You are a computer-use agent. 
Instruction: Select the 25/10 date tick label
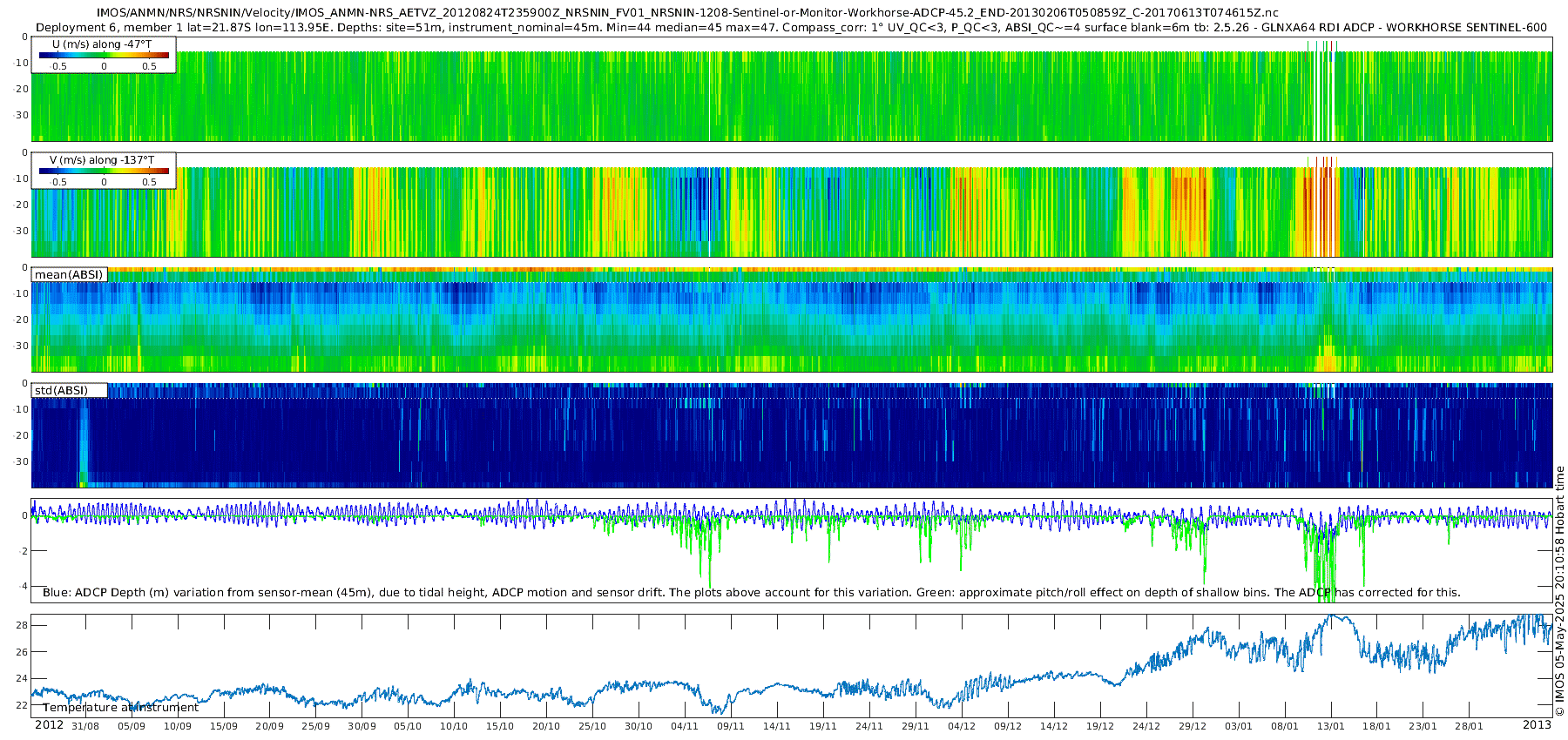point(591,726)
